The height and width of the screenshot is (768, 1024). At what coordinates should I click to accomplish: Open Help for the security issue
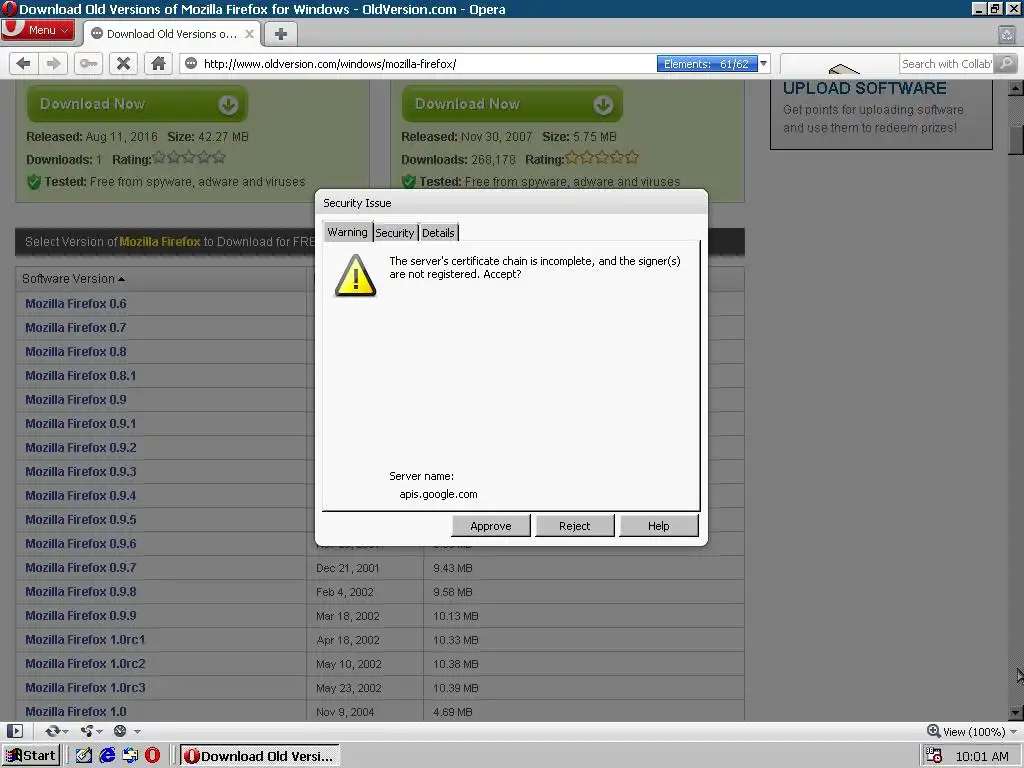(x=658, y=526)
